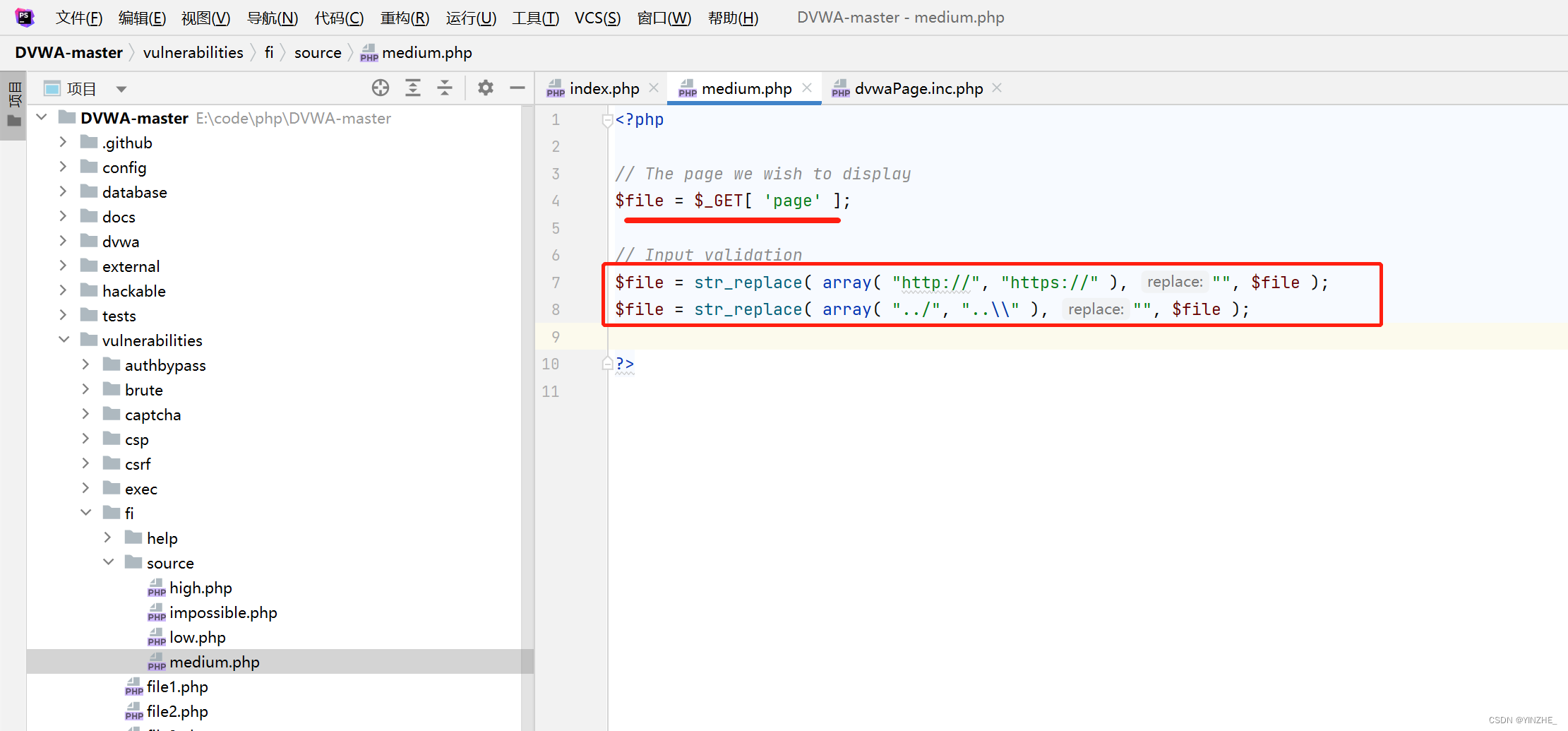Open the 导航(N) menu
Image resolution: width=1568 pixels, height=731 pixels.
273,18
